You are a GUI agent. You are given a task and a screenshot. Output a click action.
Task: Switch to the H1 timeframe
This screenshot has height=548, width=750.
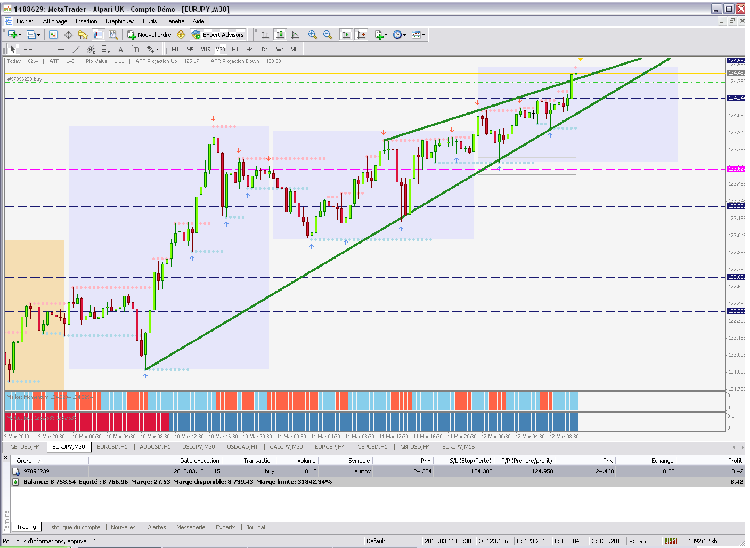click(234, 49)
